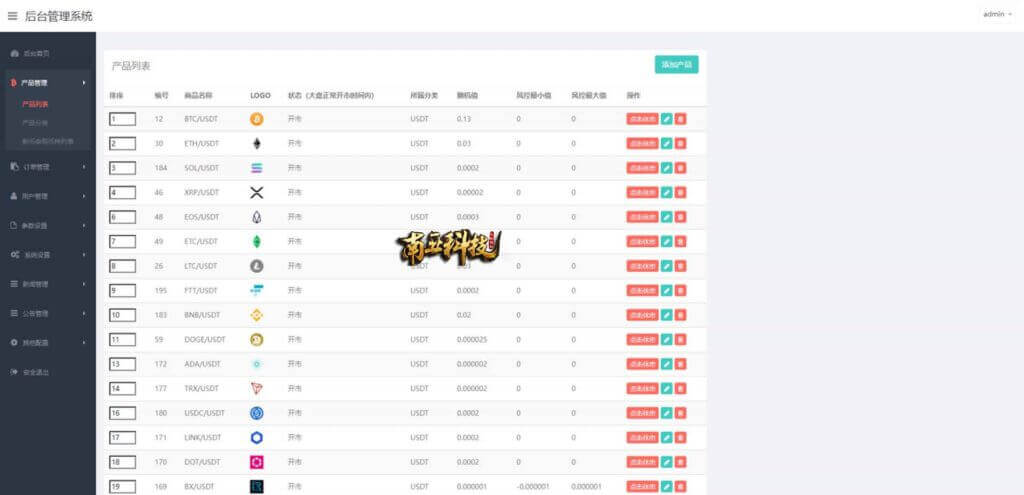Focus the sort order field for BX/USDT

coord(123,487)
